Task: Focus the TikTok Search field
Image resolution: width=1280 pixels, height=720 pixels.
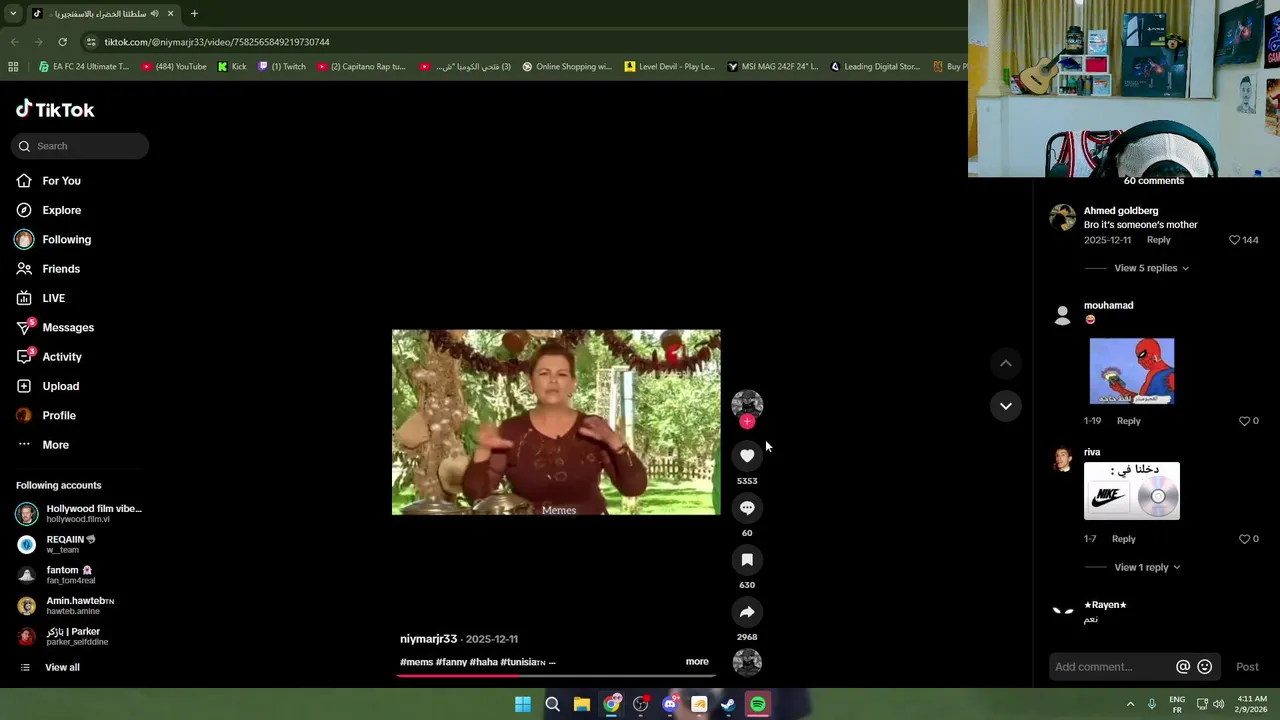Action: (x=80, y=146)
